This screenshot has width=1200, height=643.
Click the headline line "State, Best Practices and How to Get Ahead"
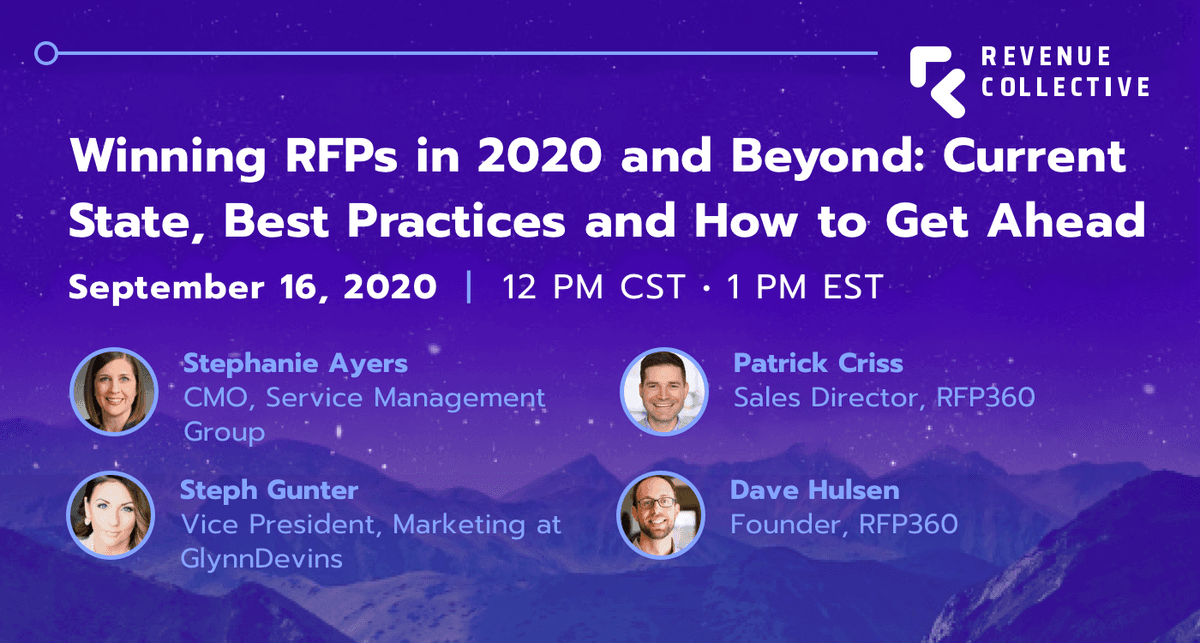[607, 222]
